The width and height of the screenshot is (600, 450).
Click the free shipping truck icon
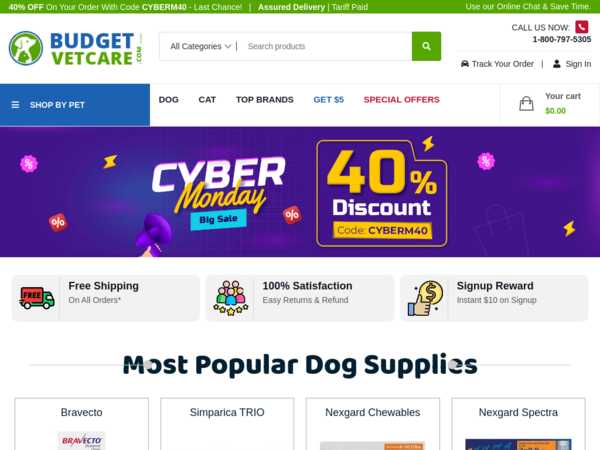[x=37, y=298]
